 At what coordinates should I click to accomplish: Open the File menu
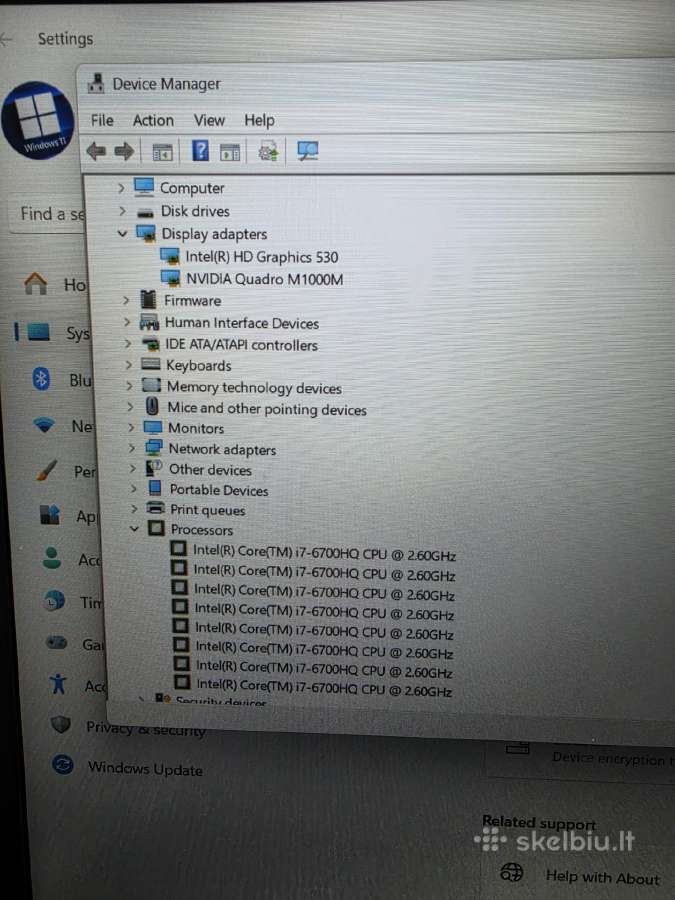click(102, 120)
